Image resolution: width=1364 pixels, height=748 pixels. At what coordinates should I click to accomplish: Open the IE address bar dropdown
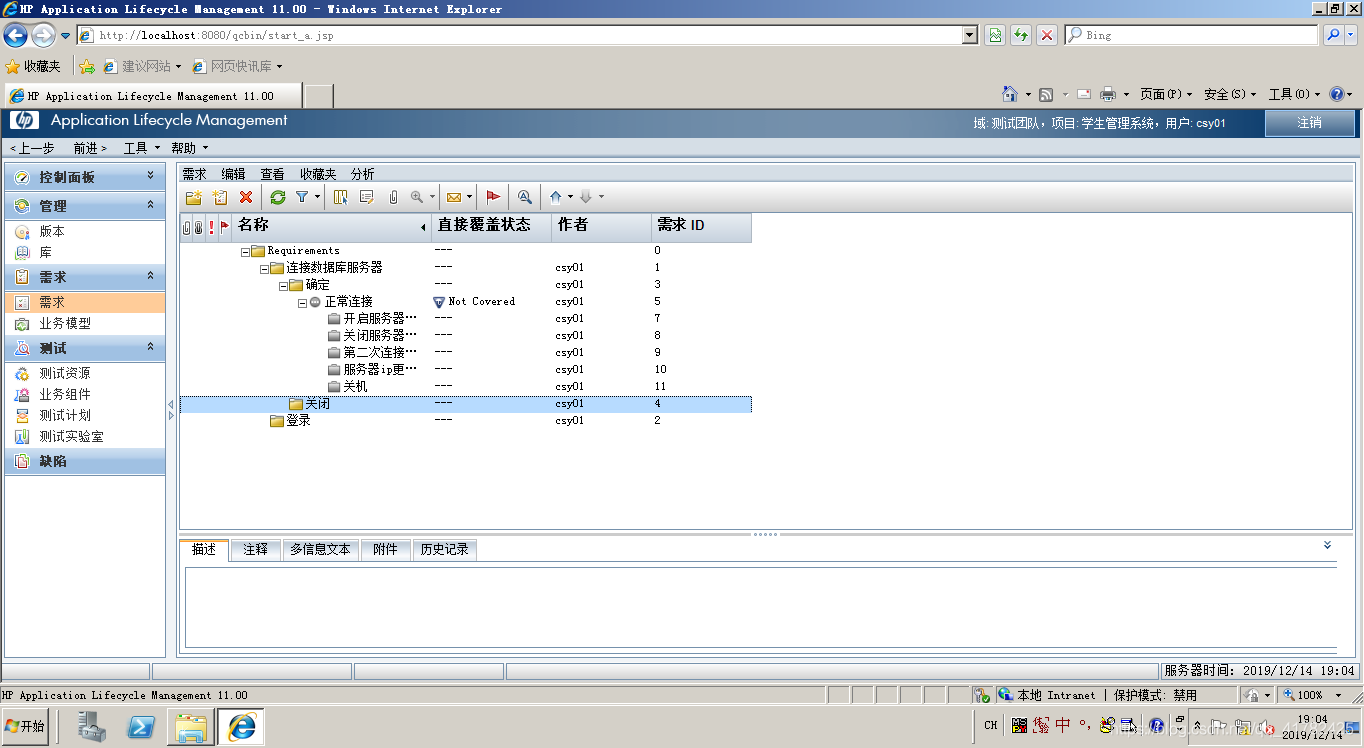pos(969,35)
